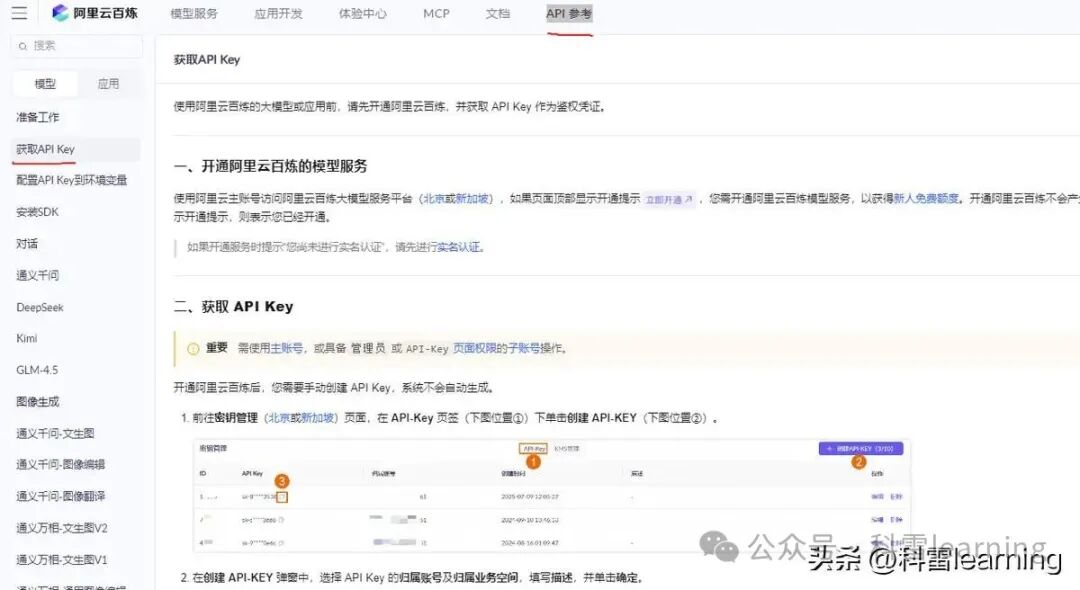This screenshot has height=590, width=1080.
Task: Open the hamburger menu icon
Action: [19, 13]
